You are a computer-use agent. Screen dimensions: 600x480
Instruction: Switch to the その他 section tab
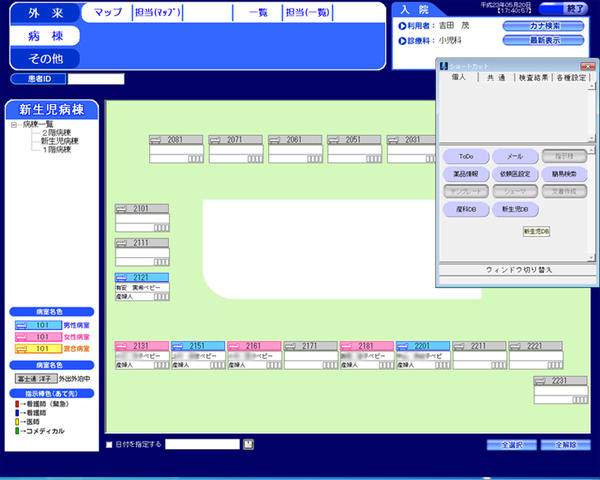pyautogui.click(x=45, y=59)
